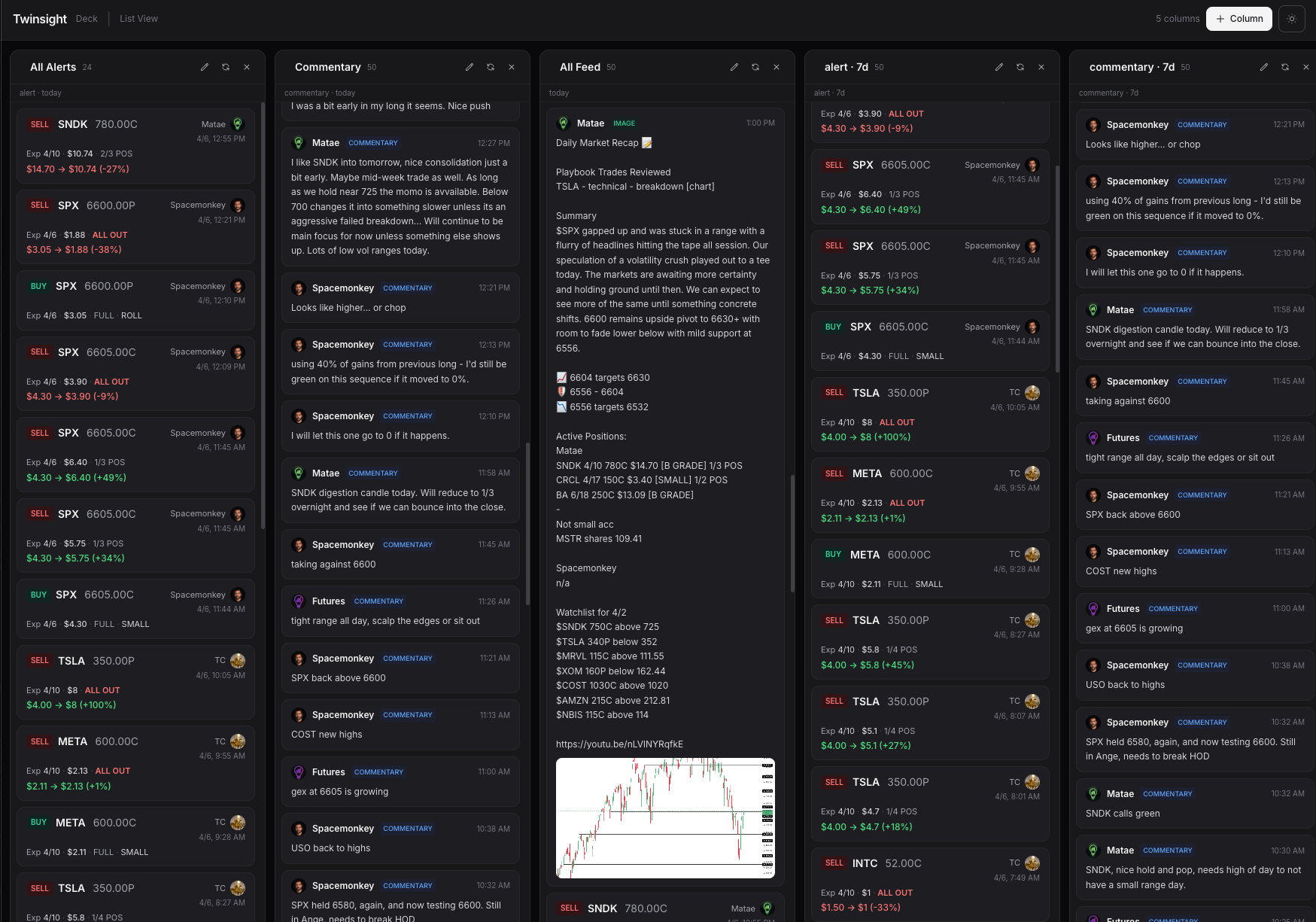This screenshot has height=922, width=1316.
Task: Open the YouTube link in the Daily Market Recap
Action: pyautogui.click(x=618, y=744)
